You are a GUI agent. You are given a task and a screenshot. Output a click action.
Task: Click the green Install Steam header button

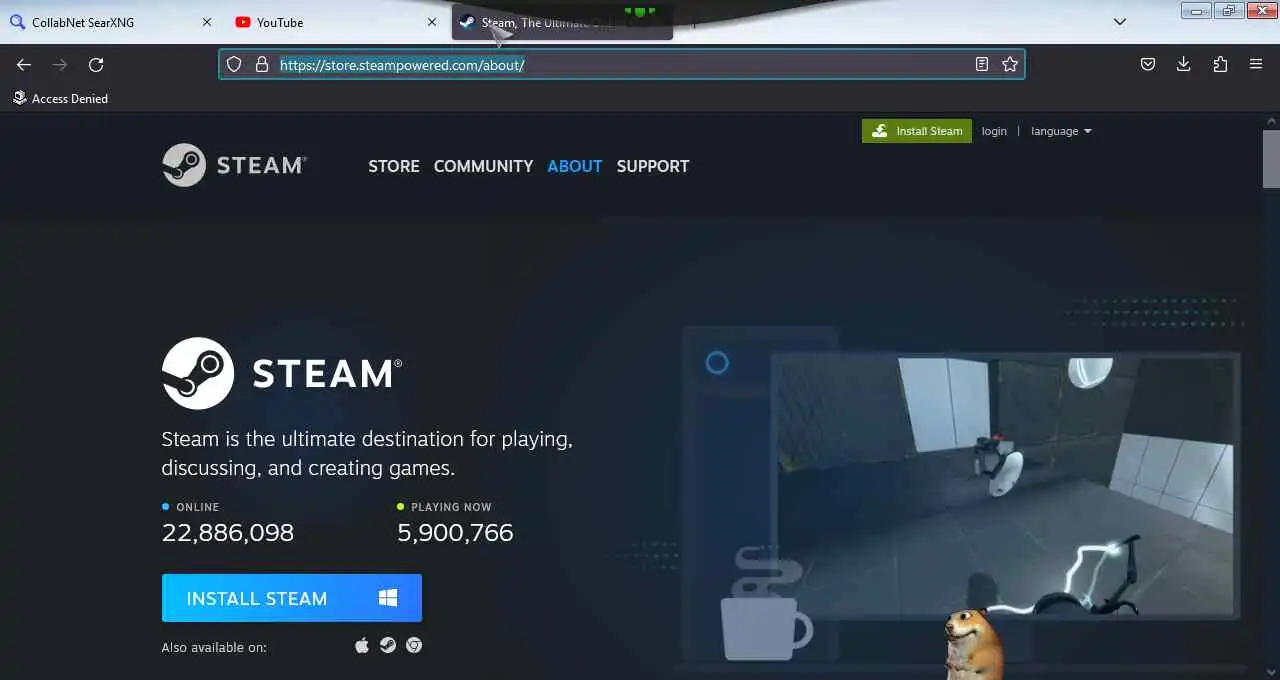(917, 131)
